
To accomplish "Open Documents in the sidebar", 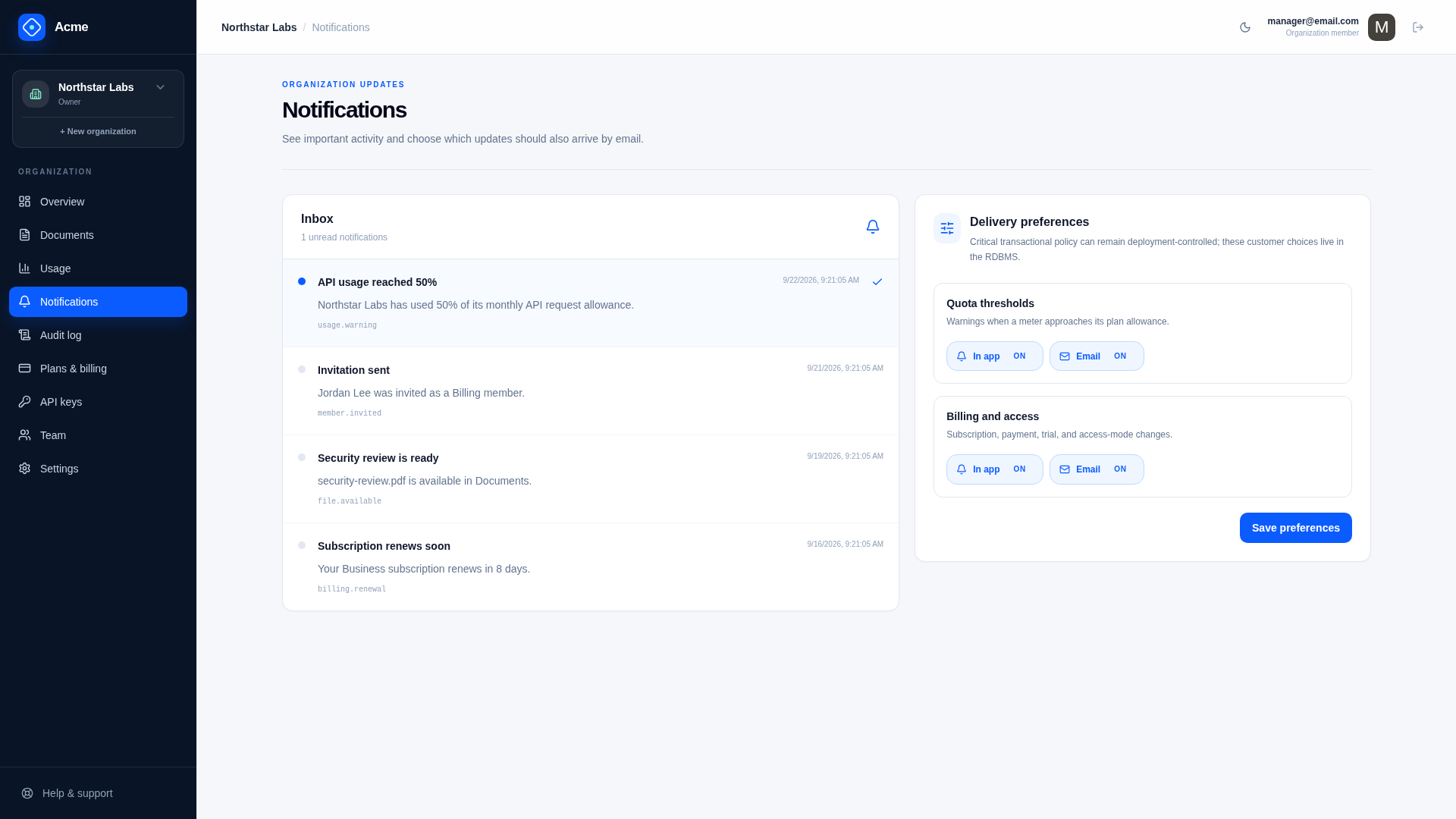I will point(98,235).
